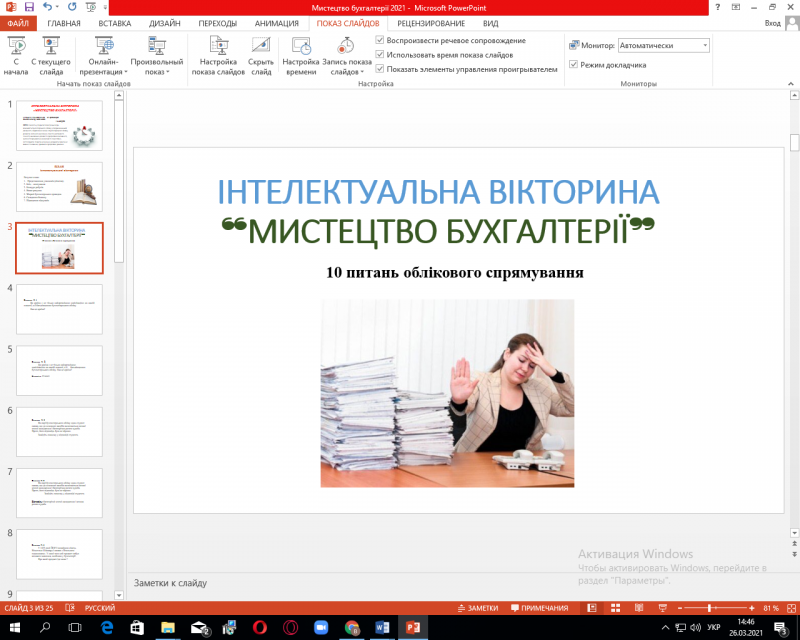Save presentation from quick access toolbar
The width and height of the screenshot is (800, 640).
point(29,7)
